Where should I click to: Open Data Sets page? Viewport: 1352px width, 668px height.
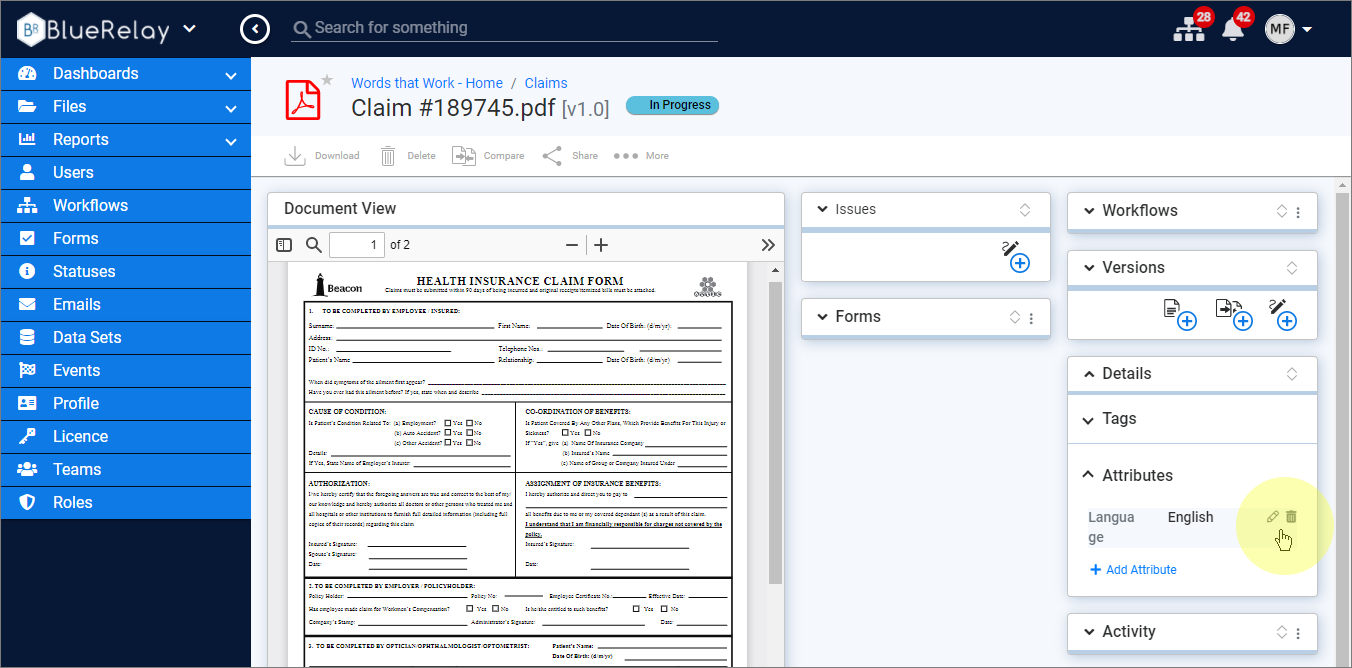coord(126,338)
